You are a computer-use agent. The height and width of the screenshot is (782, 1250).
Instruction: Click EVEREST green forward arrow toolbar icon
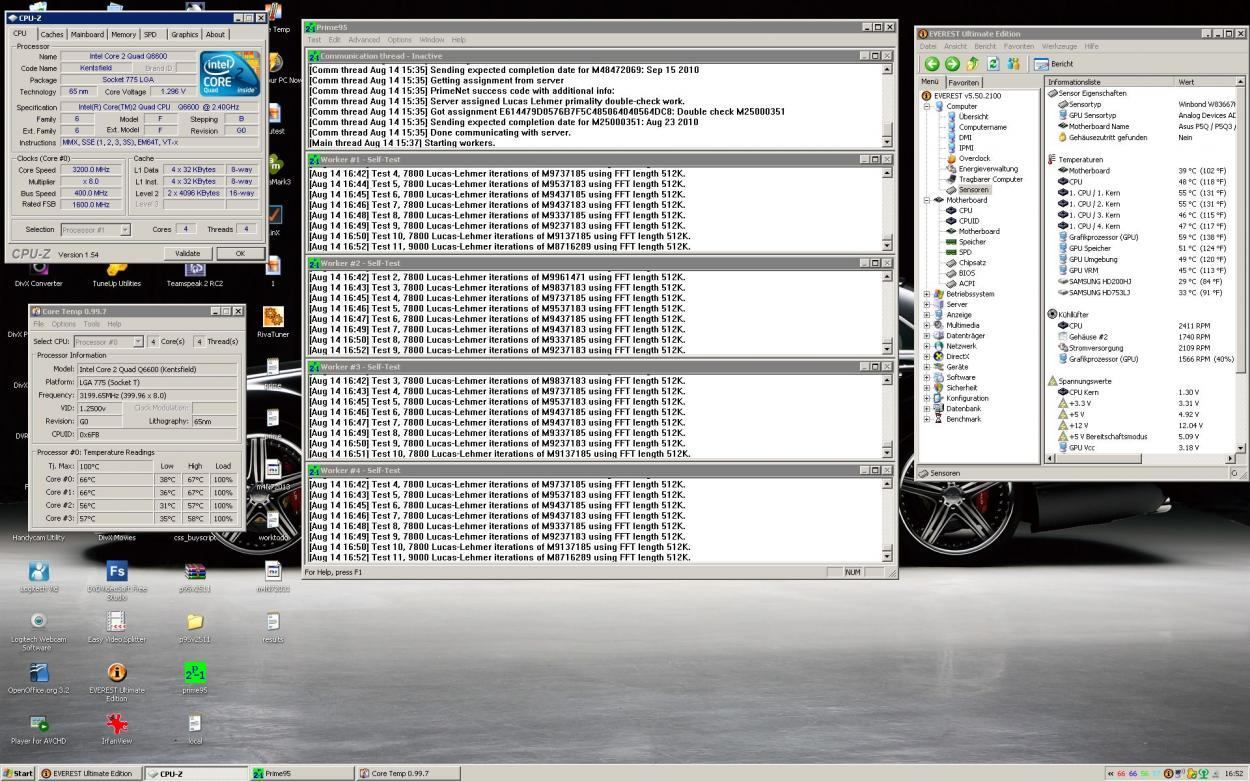952,63
